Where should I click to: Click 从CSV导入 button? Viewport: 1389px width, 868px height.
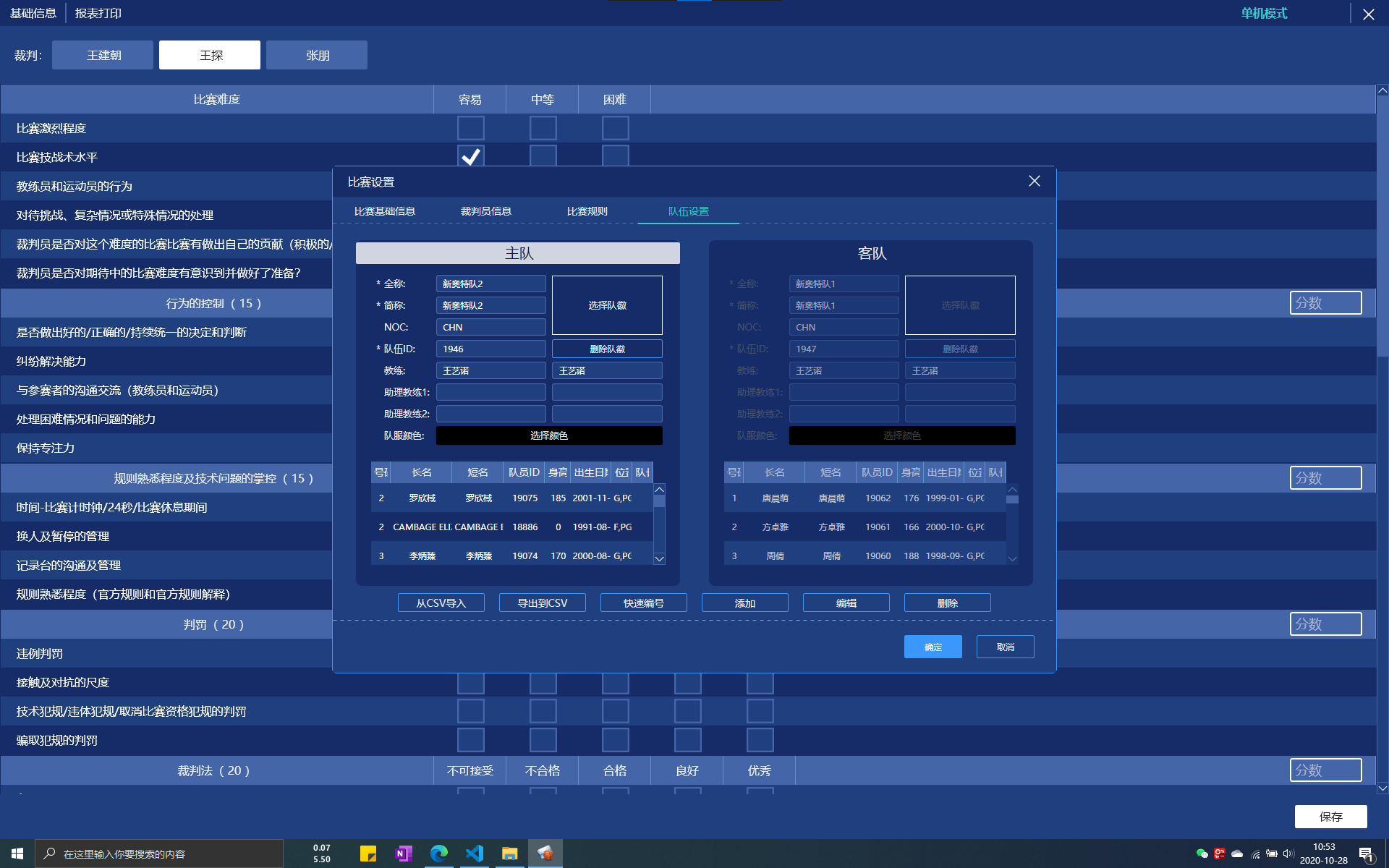441,603
